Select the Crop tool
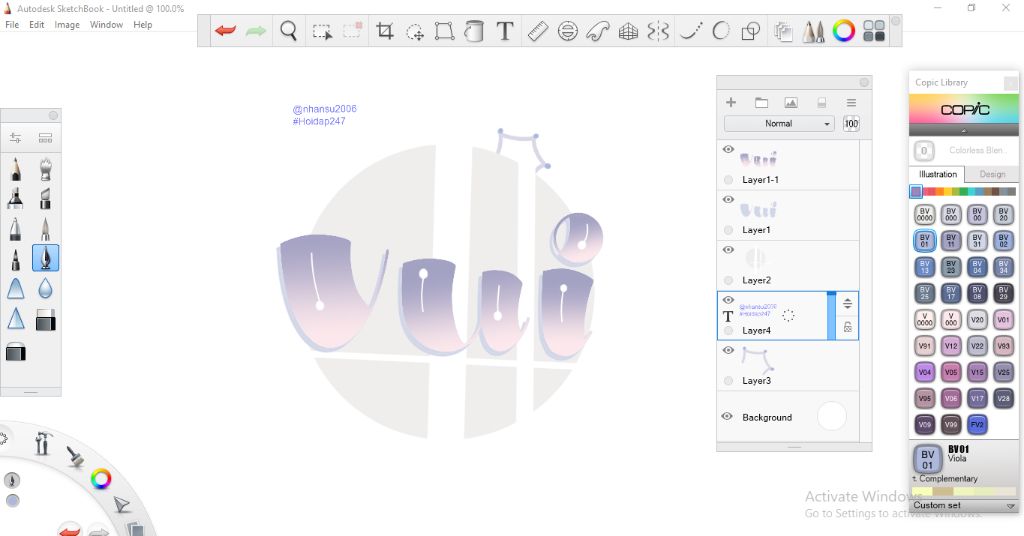The height and width of the screenshot is (536, 1024). (385, 31)
